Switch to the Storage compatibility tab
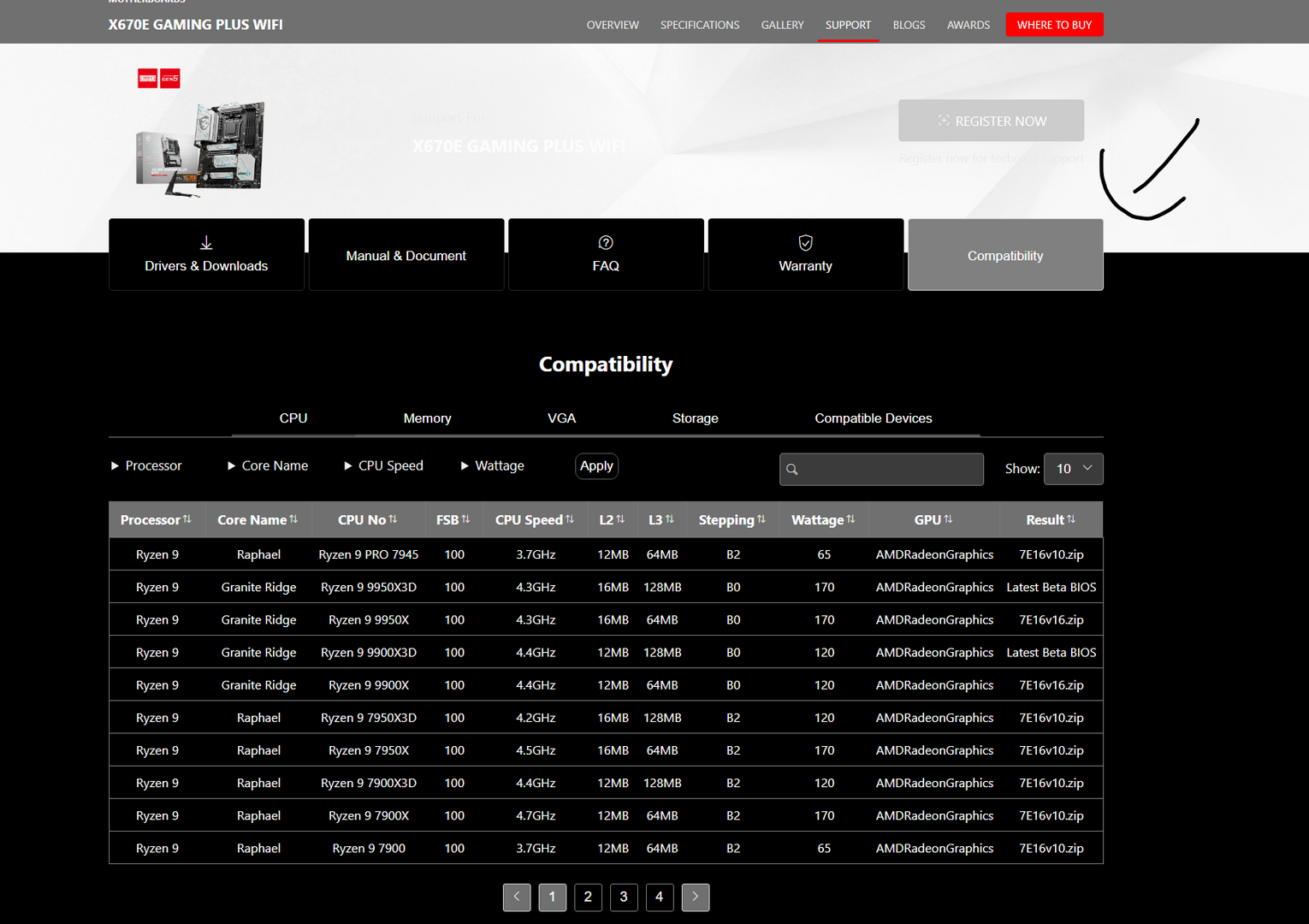 pyautogui.click(x=696, y=418)
